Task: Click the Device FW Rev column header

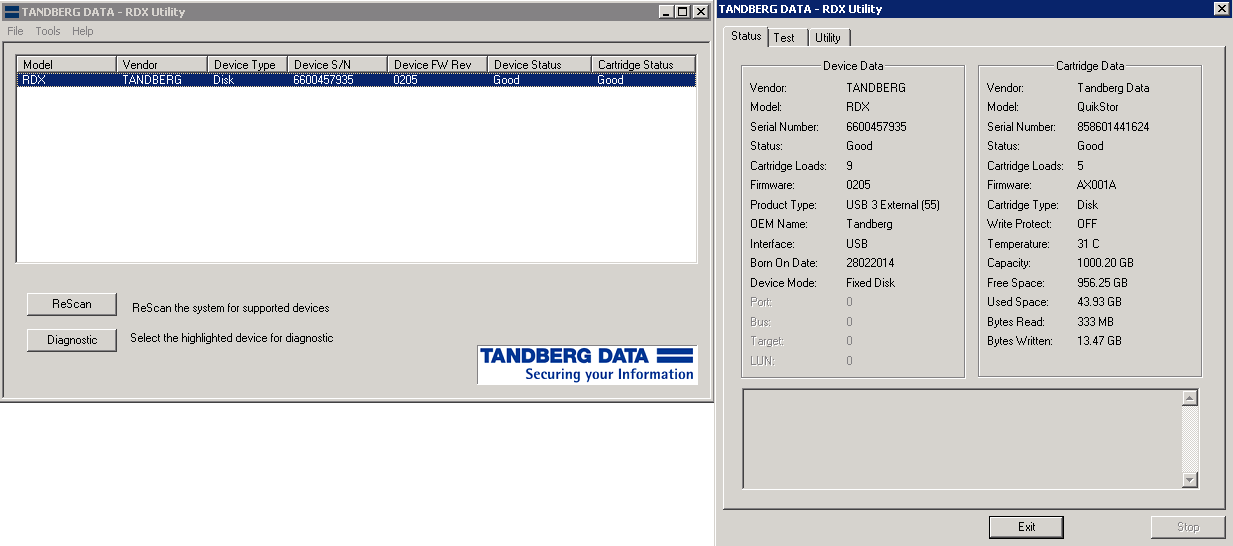Action: (x=438, y=65)
